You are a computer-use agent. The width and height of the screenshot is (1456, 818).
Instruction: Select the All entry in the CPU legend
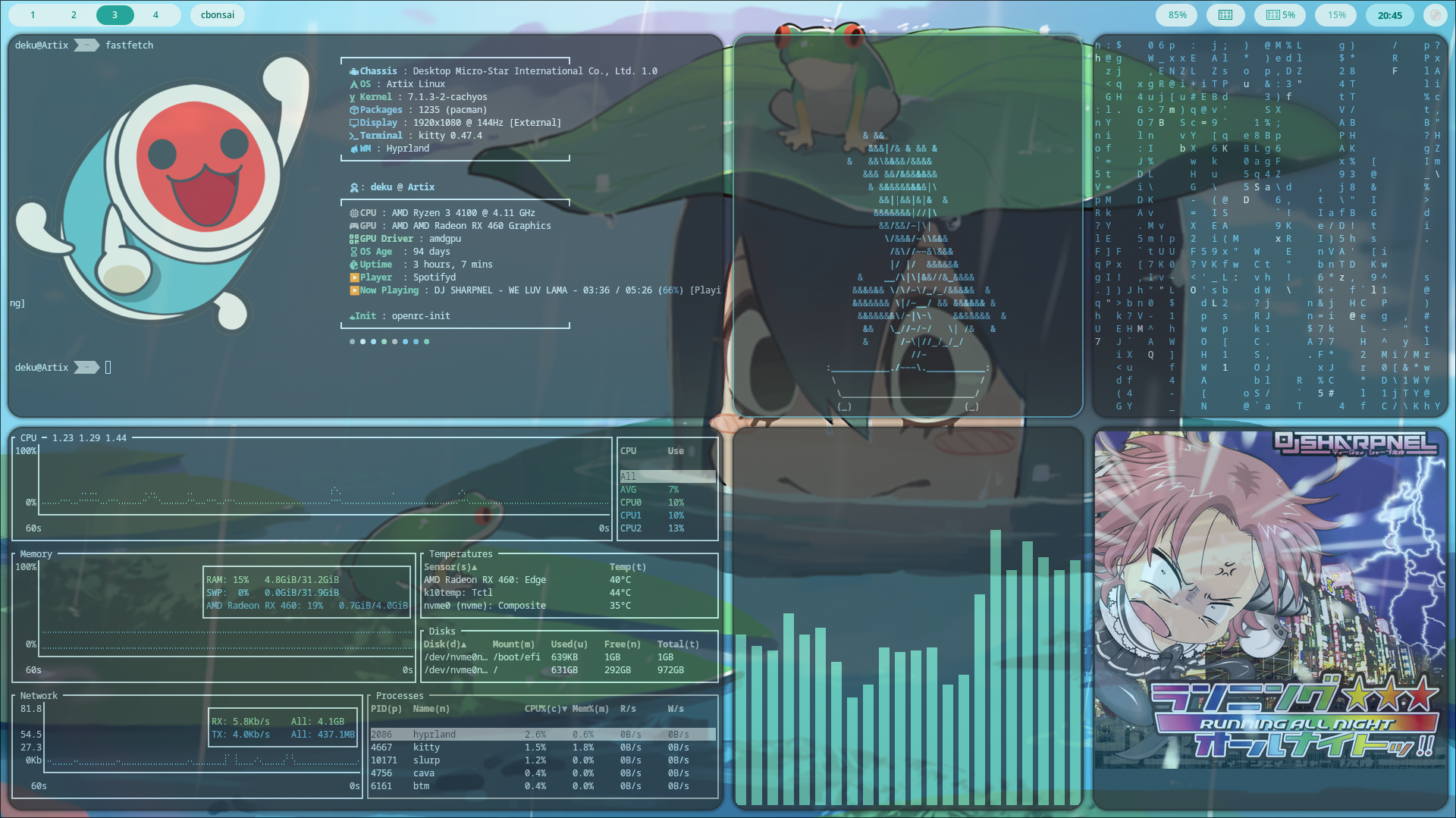click(x=667, y=477)
